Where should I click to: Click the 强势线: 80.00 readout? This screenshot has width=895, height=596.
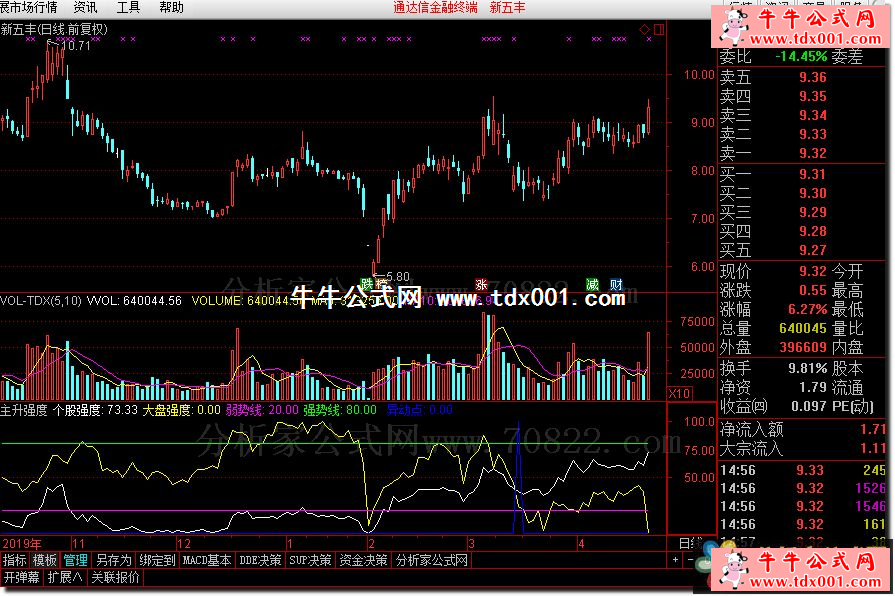tap(340, 410)
